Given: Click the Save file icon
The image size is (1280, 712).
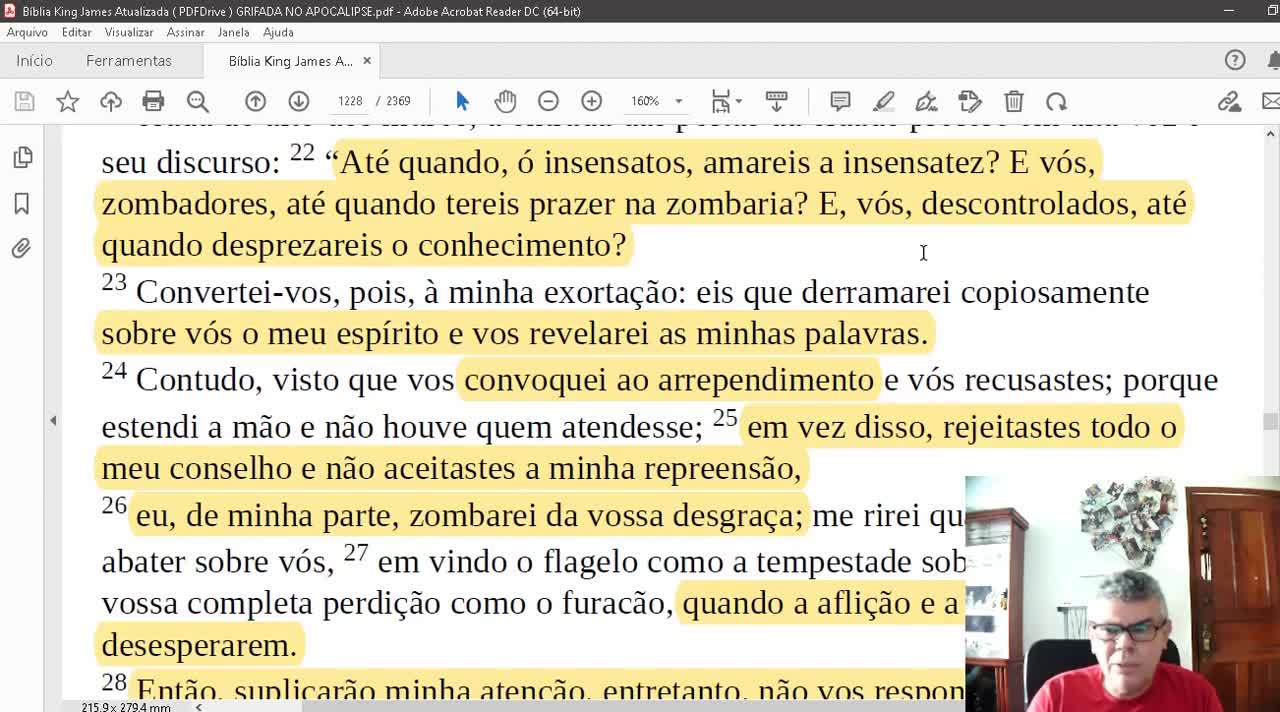Looking at the screenshot, I should (24, 101).
